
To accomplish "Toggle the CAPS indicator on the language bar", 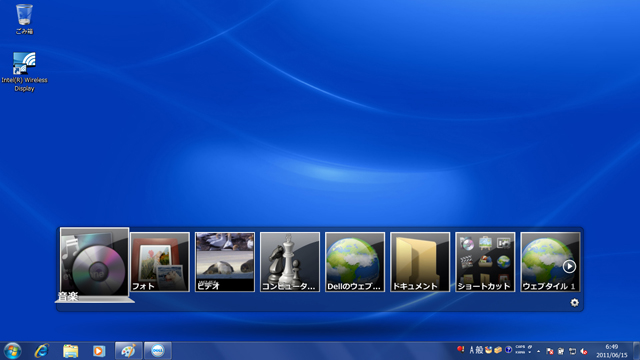I will click(x=520, y=347).
